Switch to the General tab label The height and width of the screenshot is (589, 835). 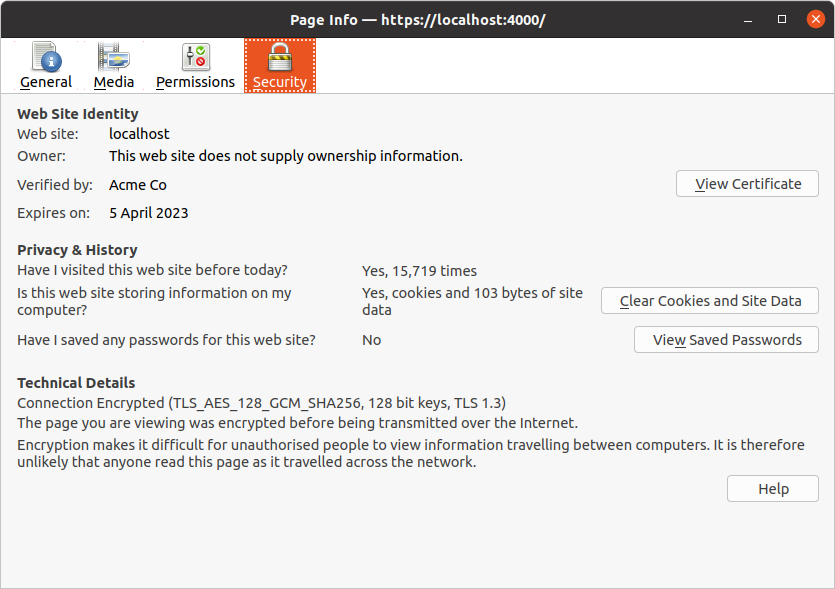pyautogui.click(x=46, y=82)
